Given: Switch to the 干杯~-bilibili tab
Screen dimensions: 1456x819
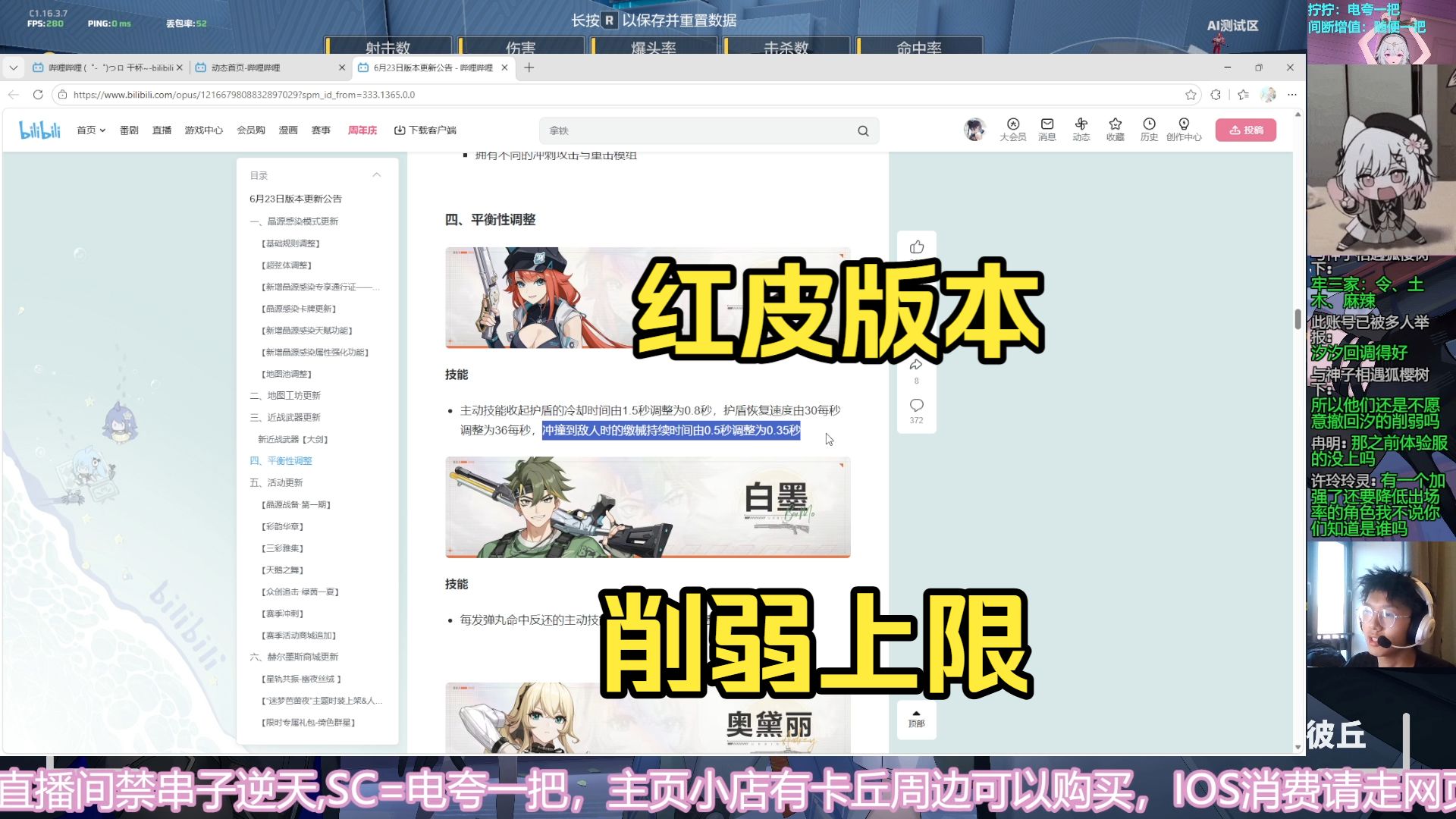Looking at the screenshot, I should point(106,67).
